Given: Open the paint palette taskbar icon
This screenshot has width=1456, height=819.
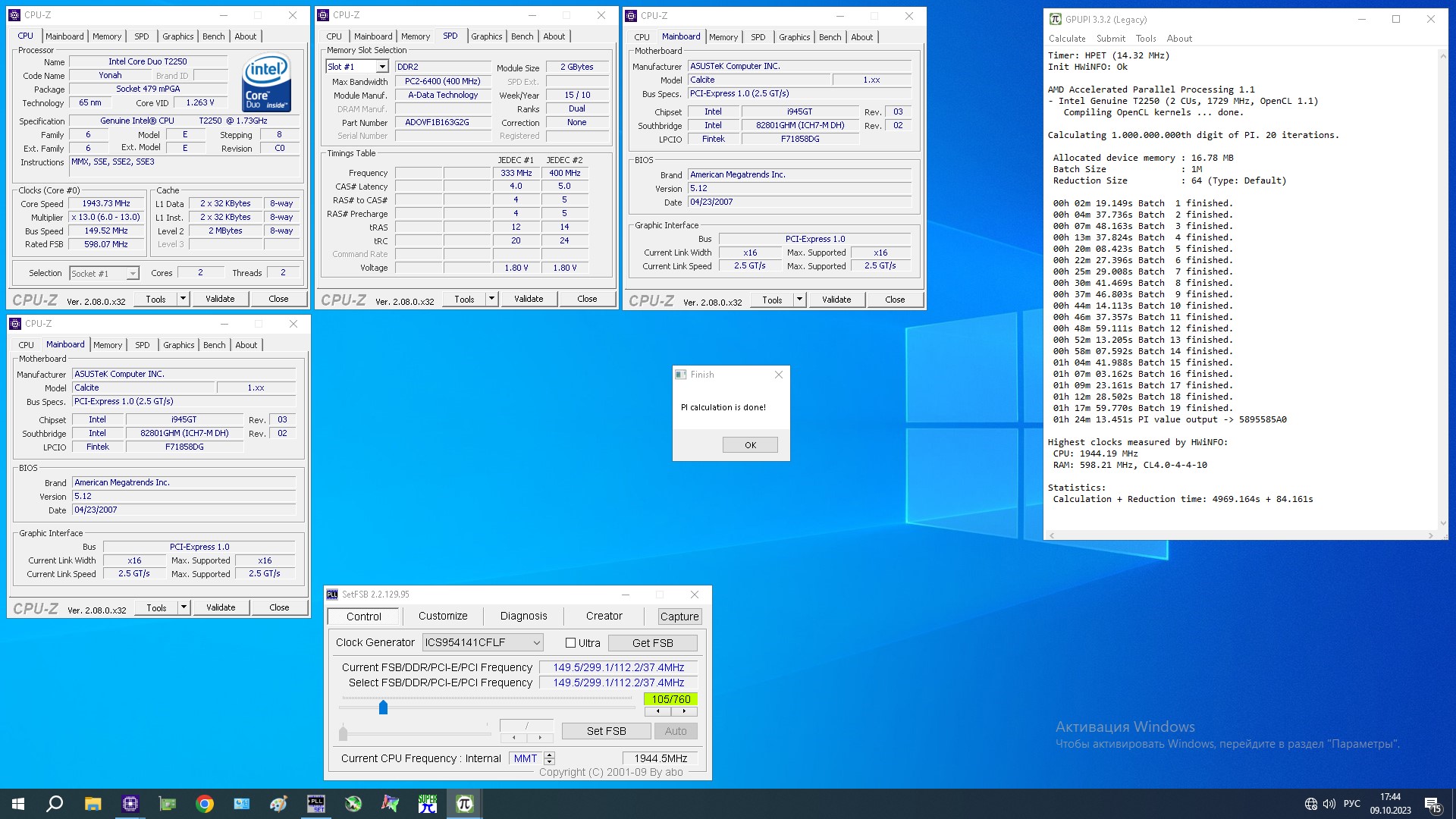Looking at the screenshot, I should click(x=278, y=804).
